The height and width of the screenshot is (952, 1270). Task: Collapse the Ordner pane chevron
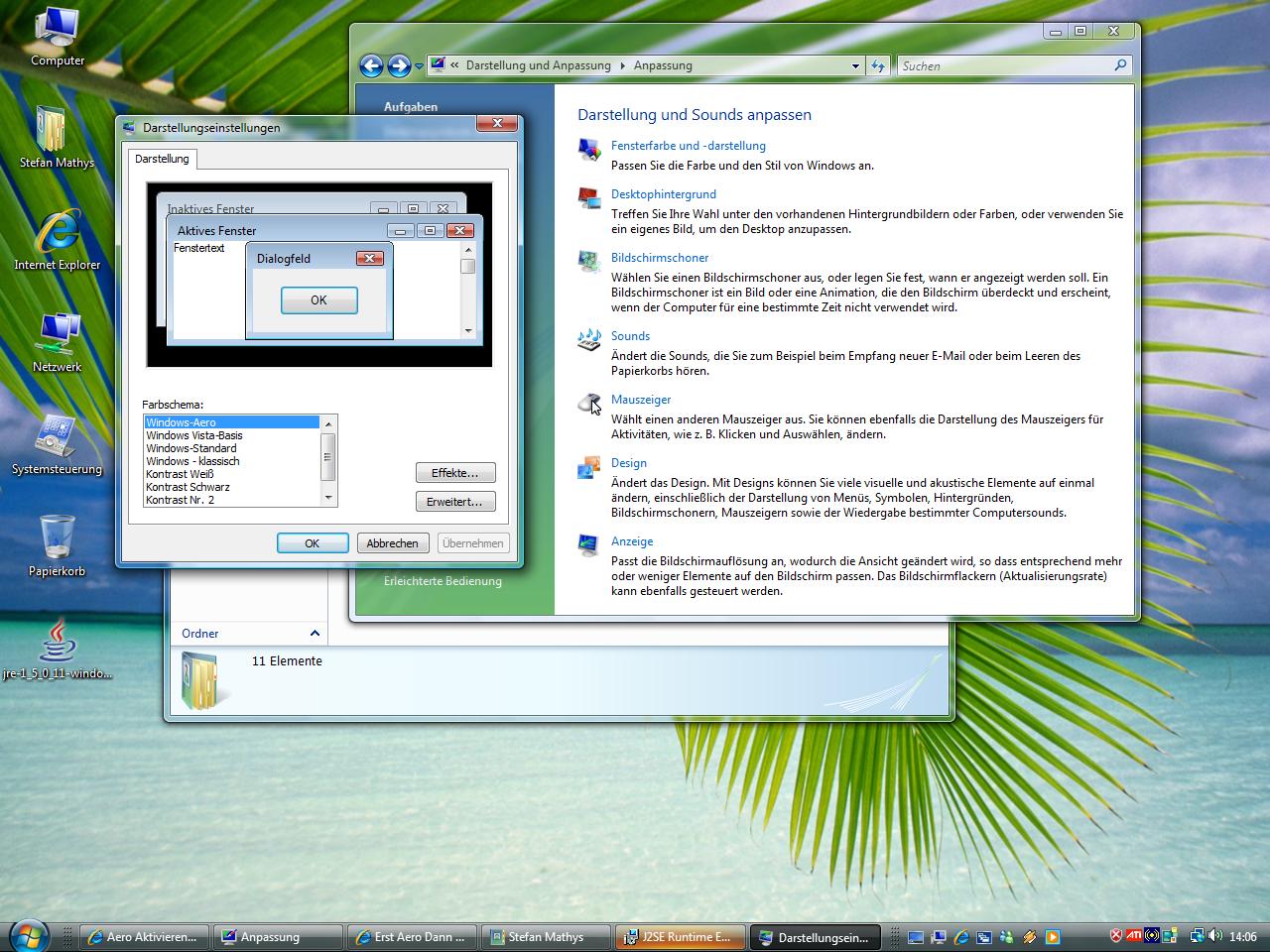315,634
